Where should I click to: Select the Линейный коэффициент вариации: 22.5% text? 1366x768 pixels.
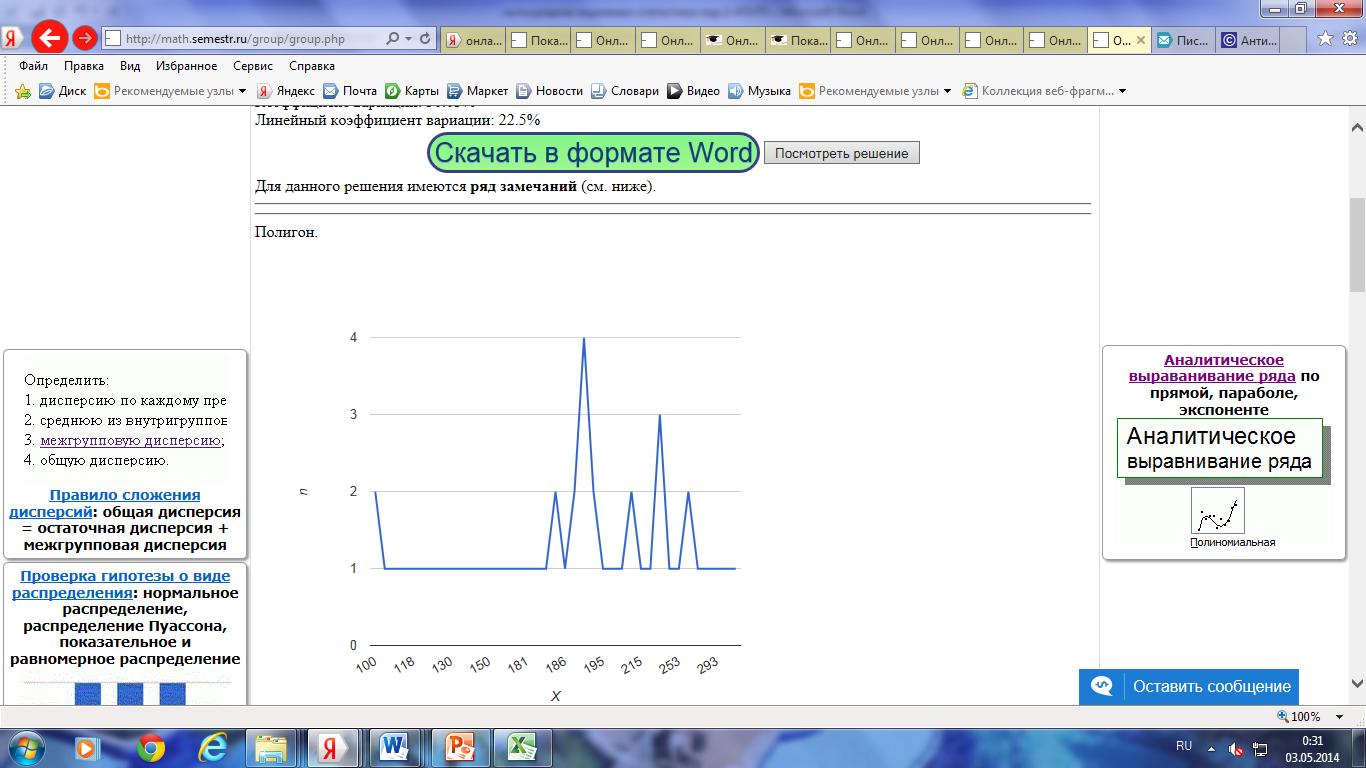tap(398, 120)
